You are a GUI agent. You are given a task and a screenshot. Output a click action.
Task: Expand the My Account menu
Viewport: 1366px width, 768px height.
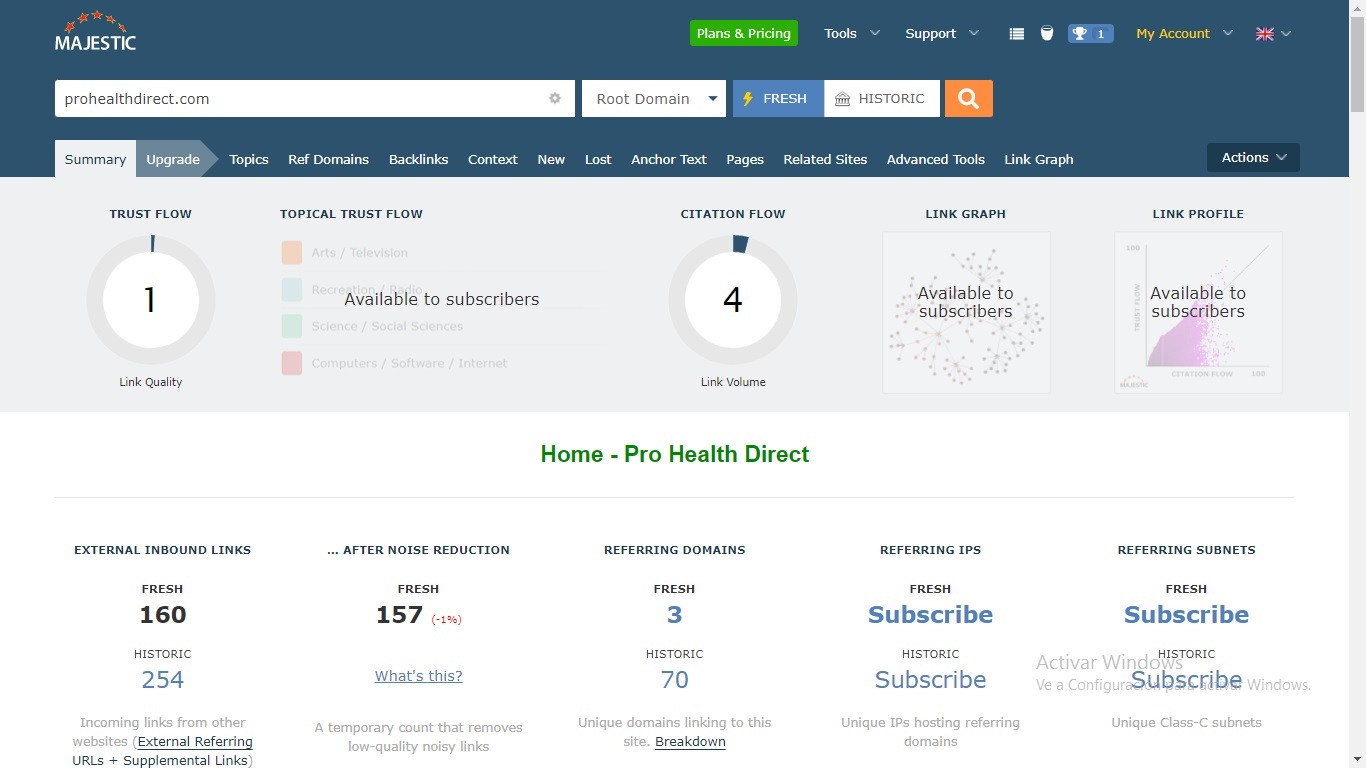pyautogui.click(x=1184, y=33)
